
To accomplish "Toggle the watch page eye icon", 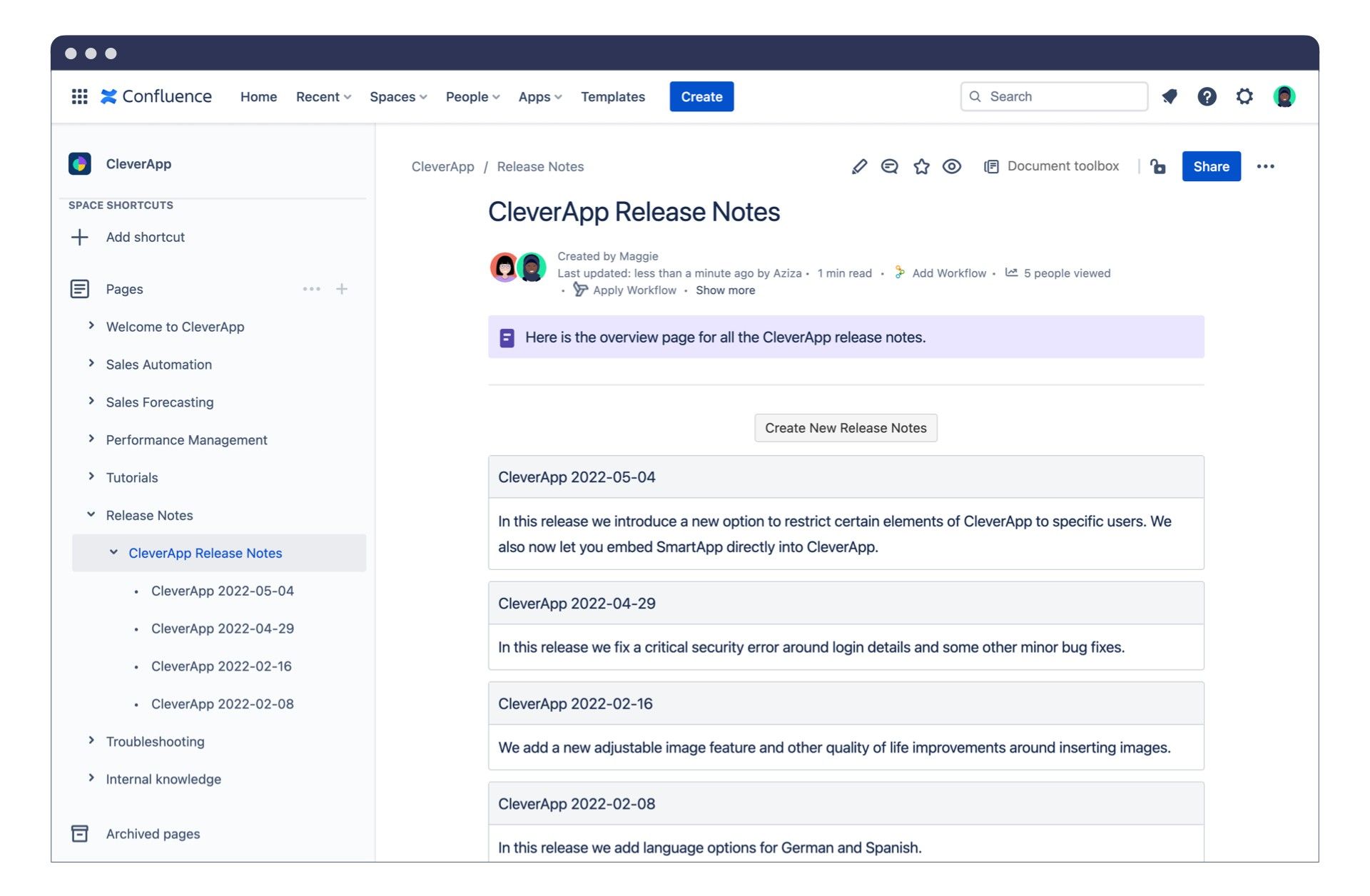I will tap(952, 166).
